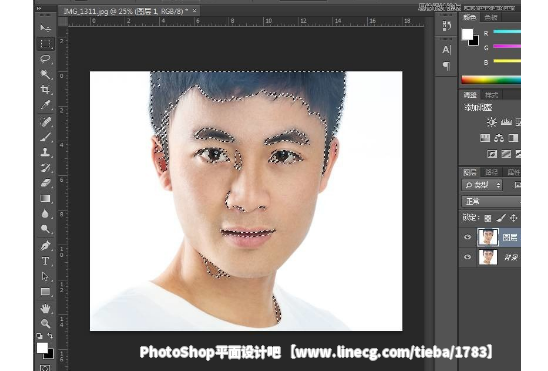Click Color panel background black swatch
This screenshot has height=371, width=548.
475,41
